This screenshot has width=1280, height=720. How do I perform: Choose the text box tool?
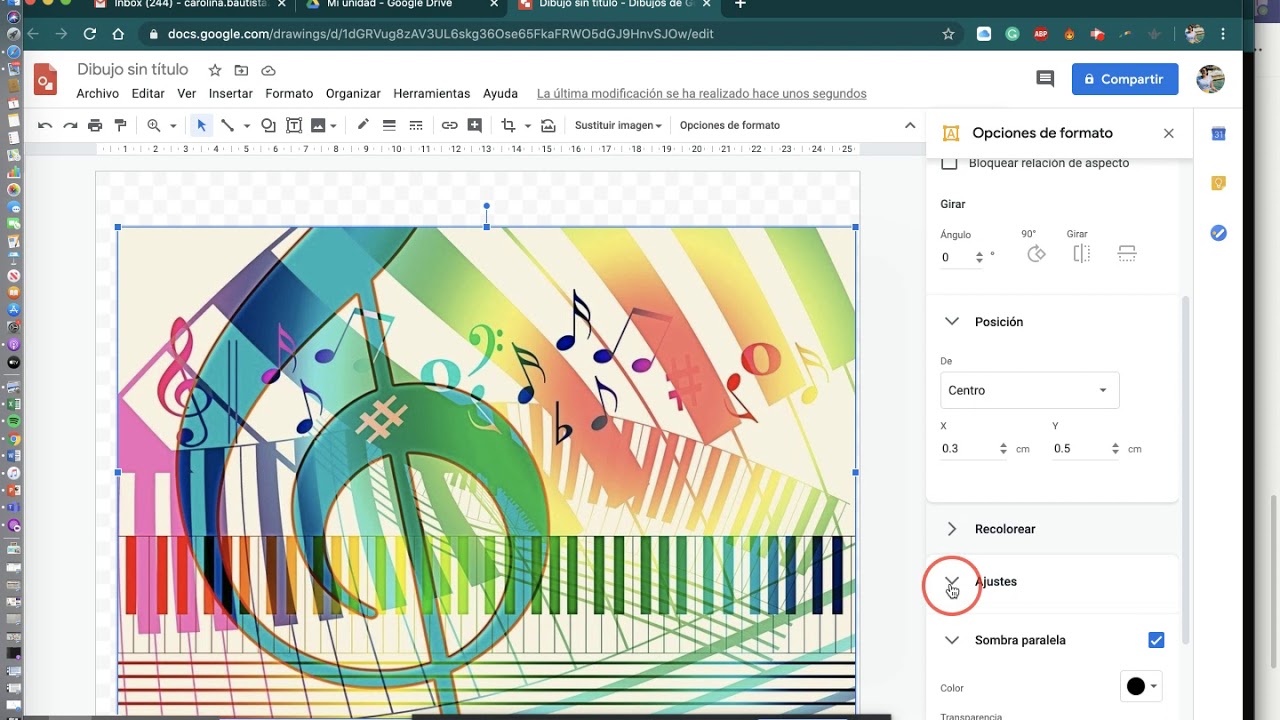(294, 125)
